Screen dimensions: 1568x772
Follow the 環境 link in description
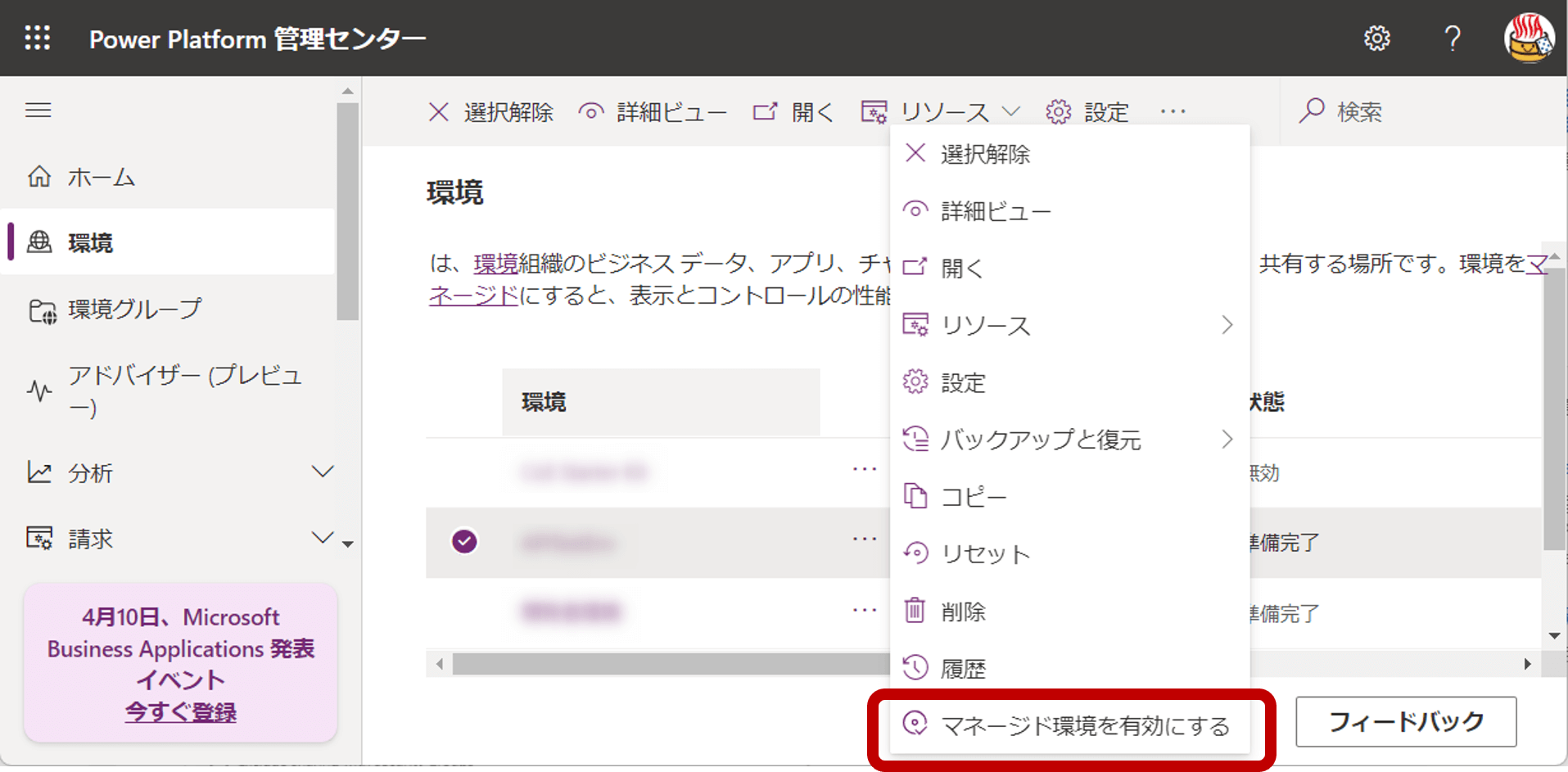pyautogui.click(x=495, y=264)
